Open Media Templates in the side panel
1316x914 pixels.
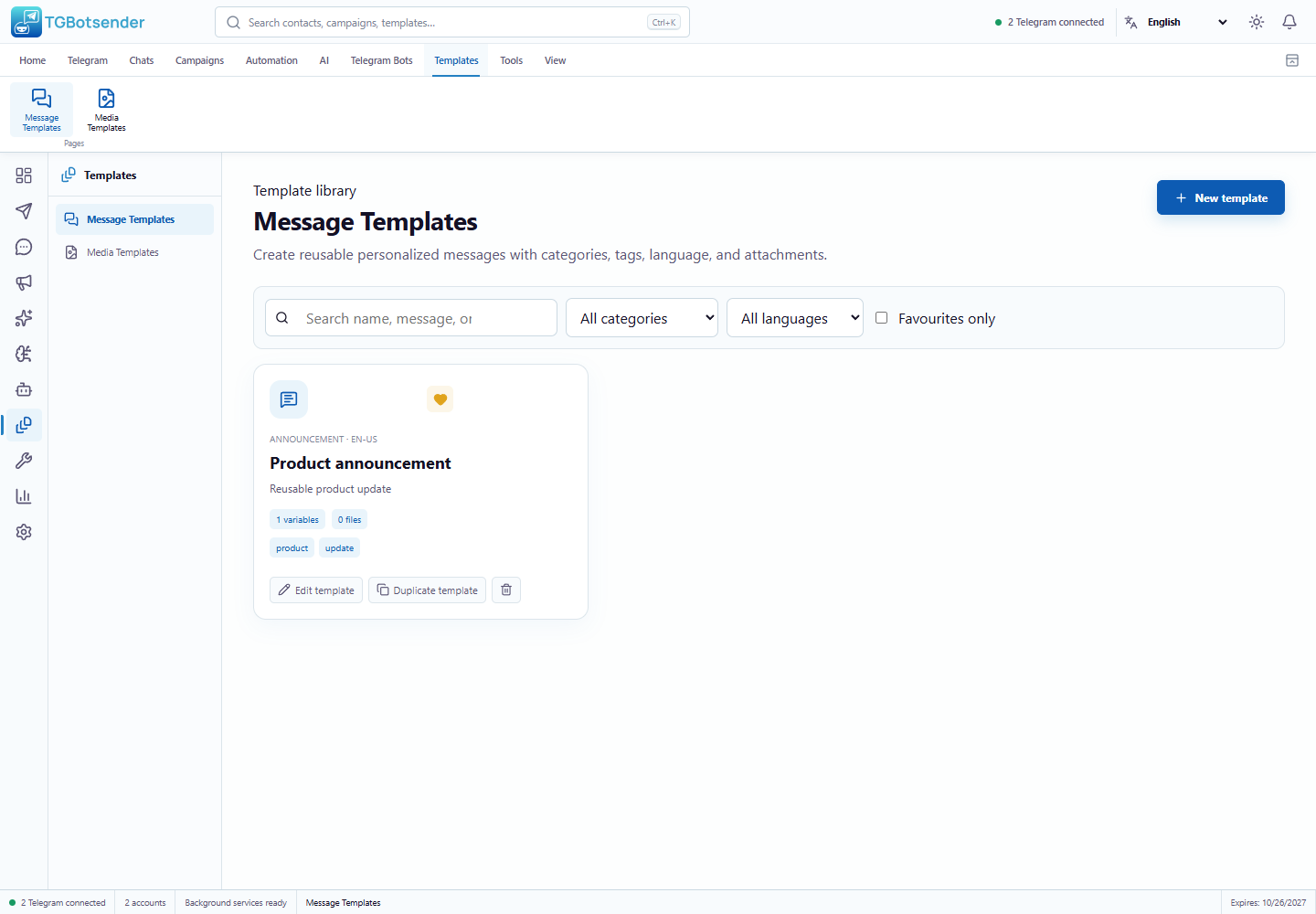[x=134, y=252]
